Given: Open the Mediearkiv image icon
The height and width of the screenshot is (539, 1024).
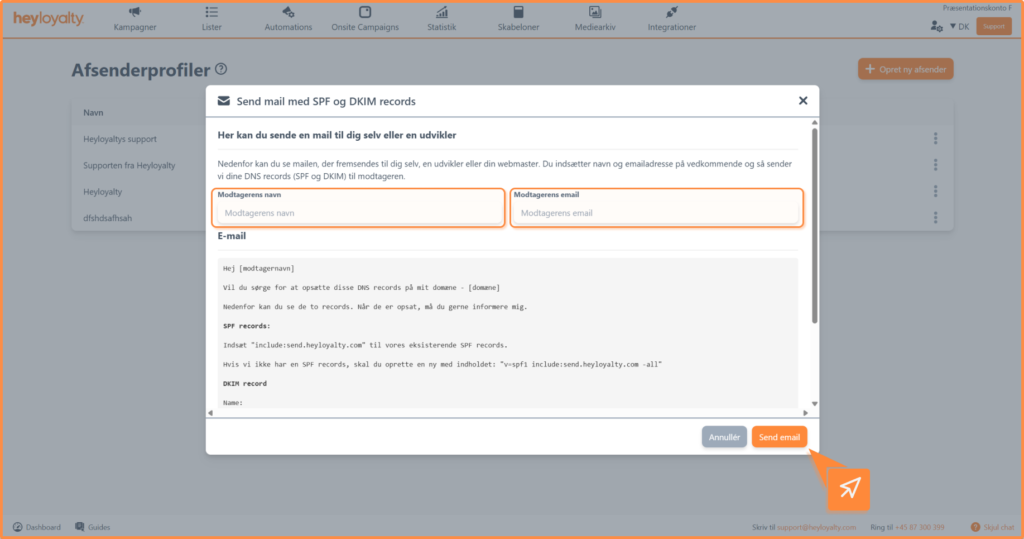Looking at the screenshot, I should (x=595, y=12).
